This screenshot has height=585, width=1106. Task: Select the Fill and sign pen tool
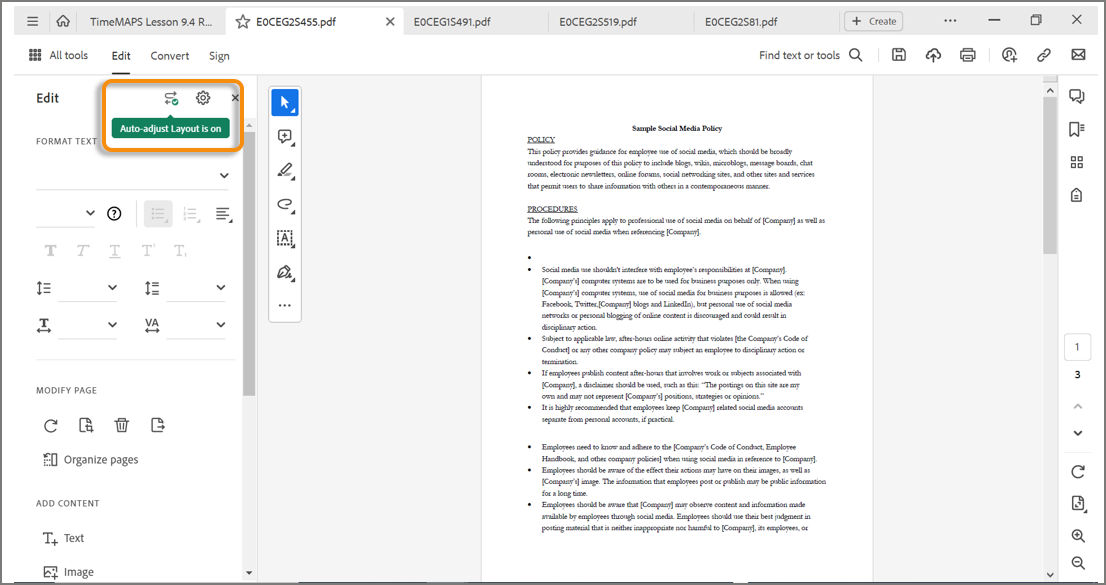click(x=285, y=272)
